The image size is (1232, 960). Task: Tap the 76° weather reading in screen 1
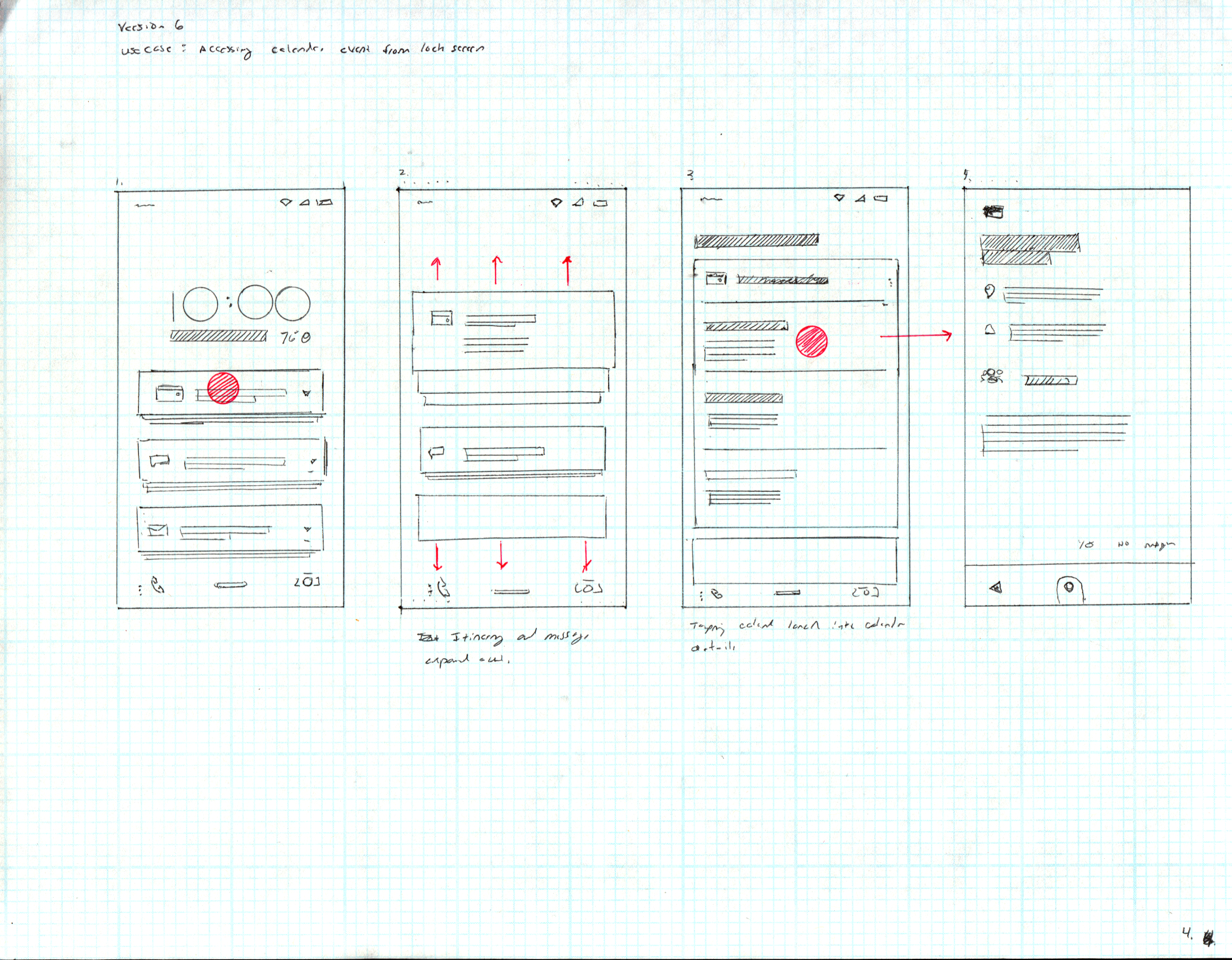tap(295, 338)
